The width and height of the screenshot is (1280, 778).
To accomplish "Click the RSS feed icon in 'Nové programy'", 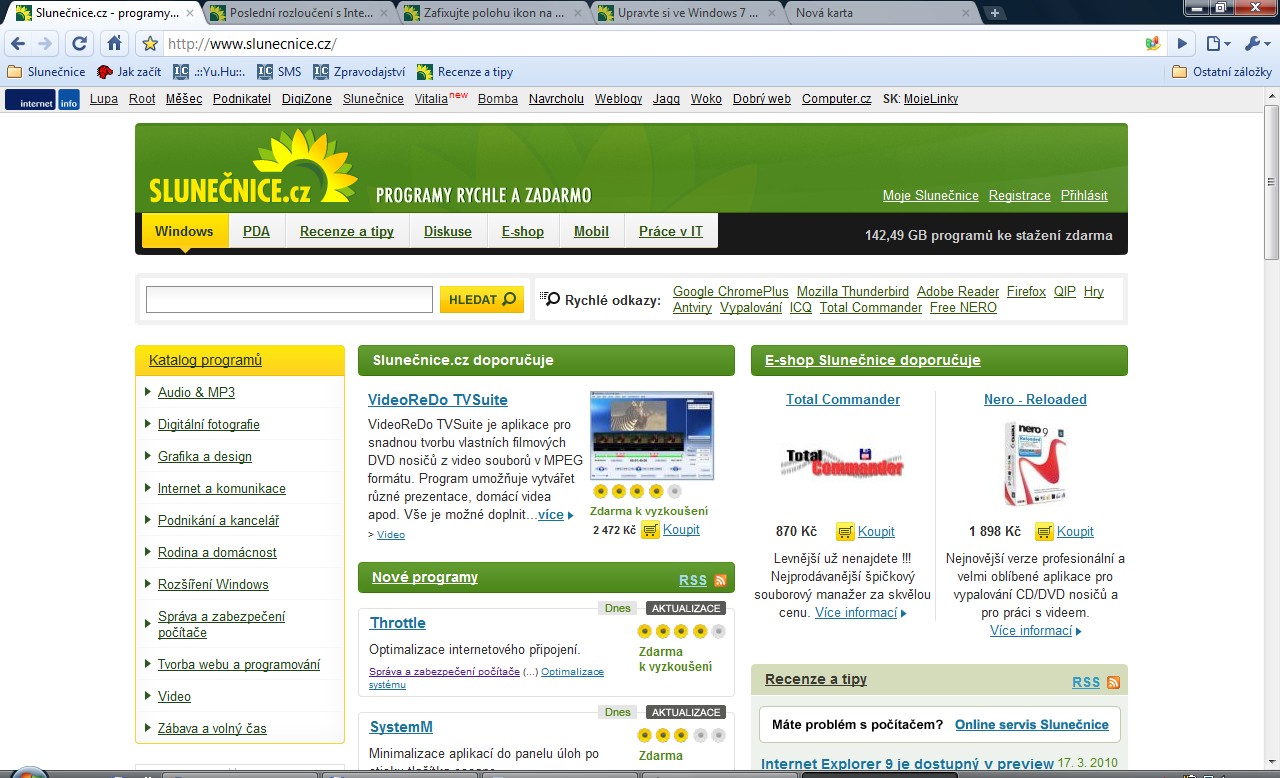I will point(720,580).
